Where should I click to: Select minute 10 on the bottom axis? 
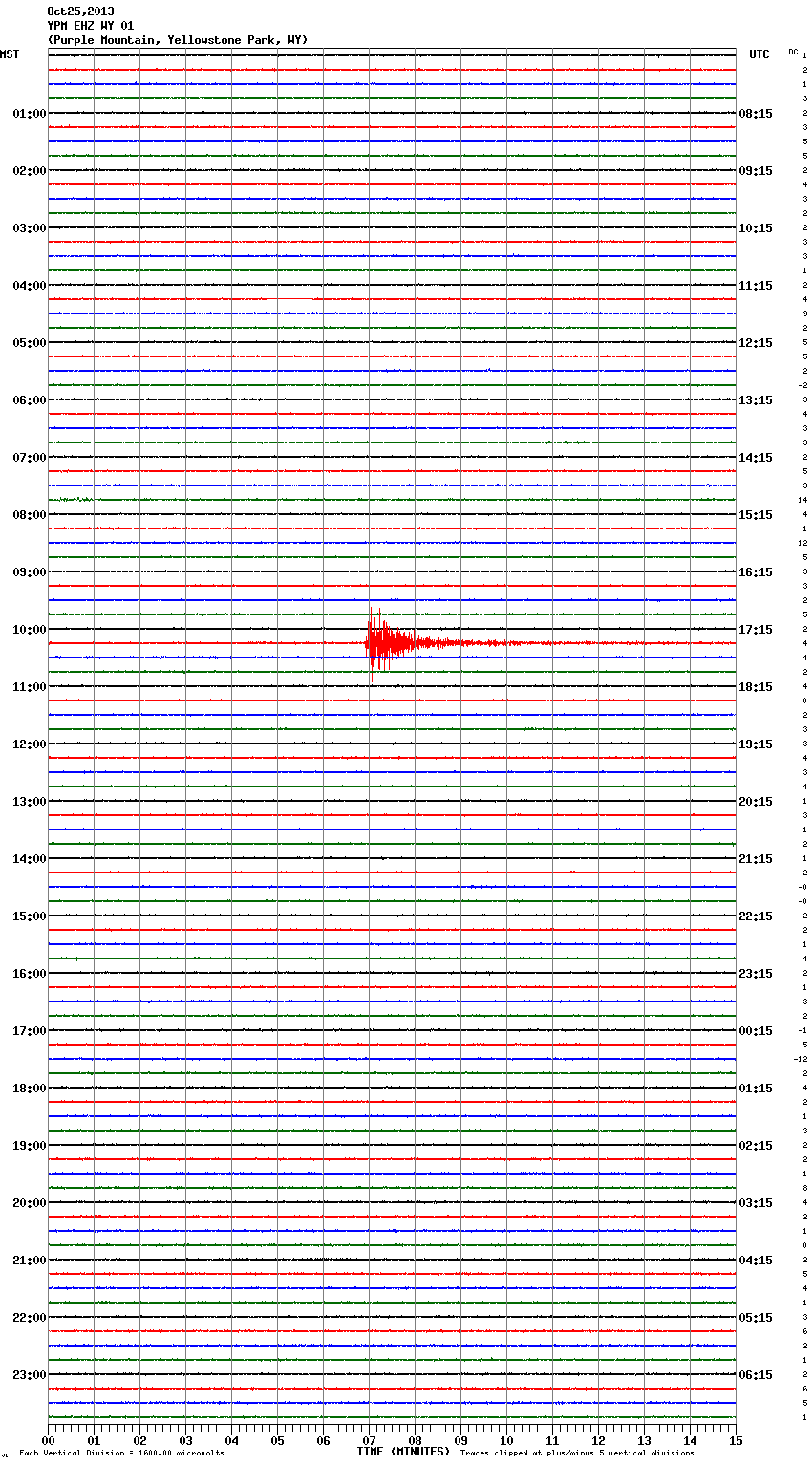(506, 1440)
